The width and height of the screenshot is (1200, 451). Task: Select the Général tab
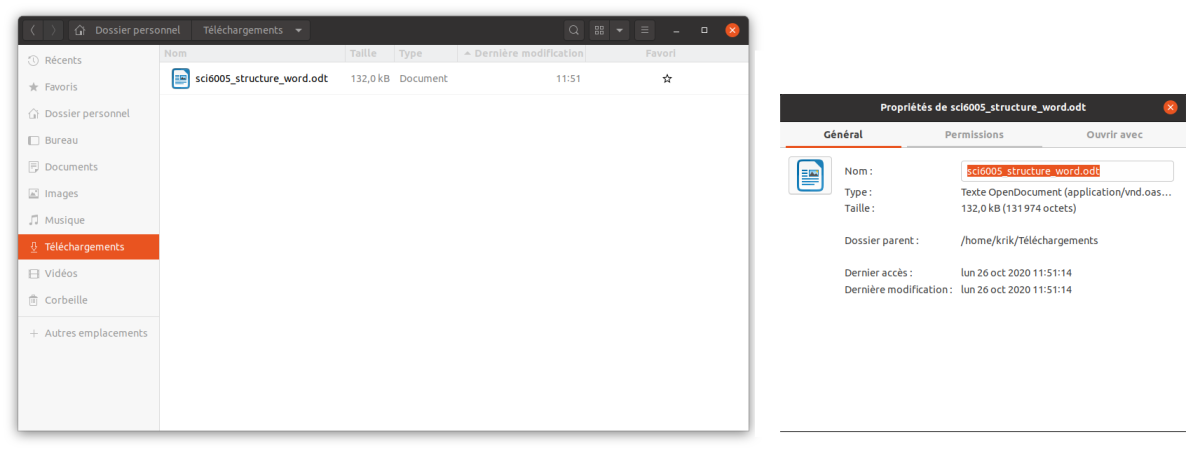click(x=842, y=134)
